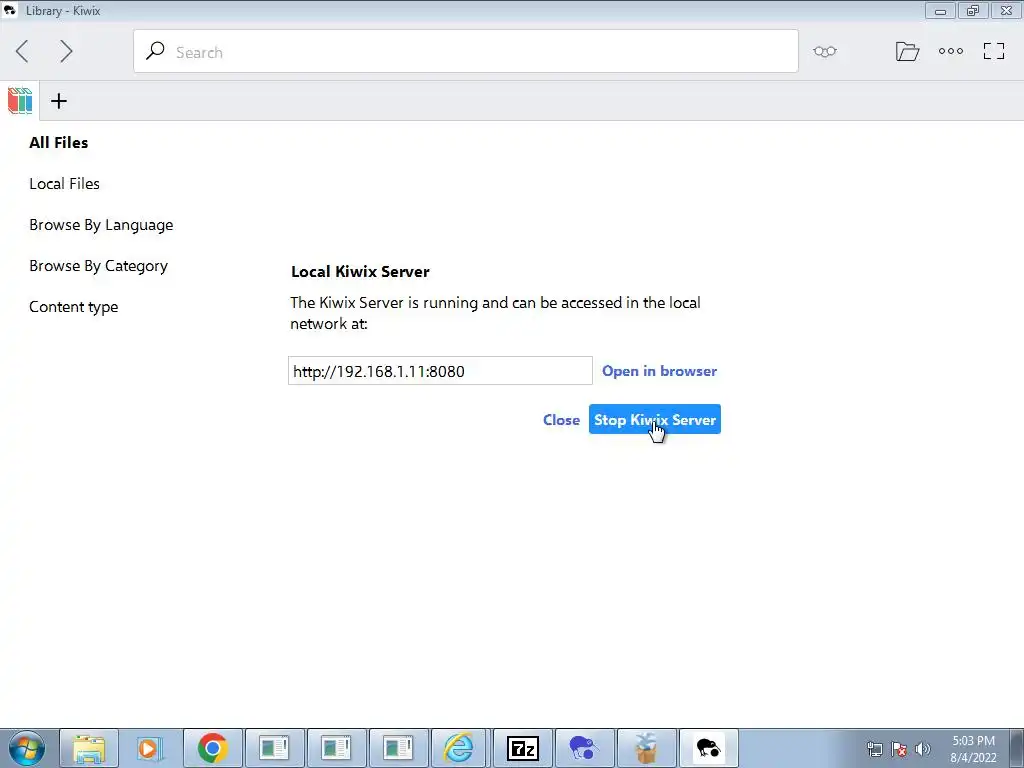Toggle fullscreen mode icon
Viewport: 1024px width, 768px height.
coord(994,51)
